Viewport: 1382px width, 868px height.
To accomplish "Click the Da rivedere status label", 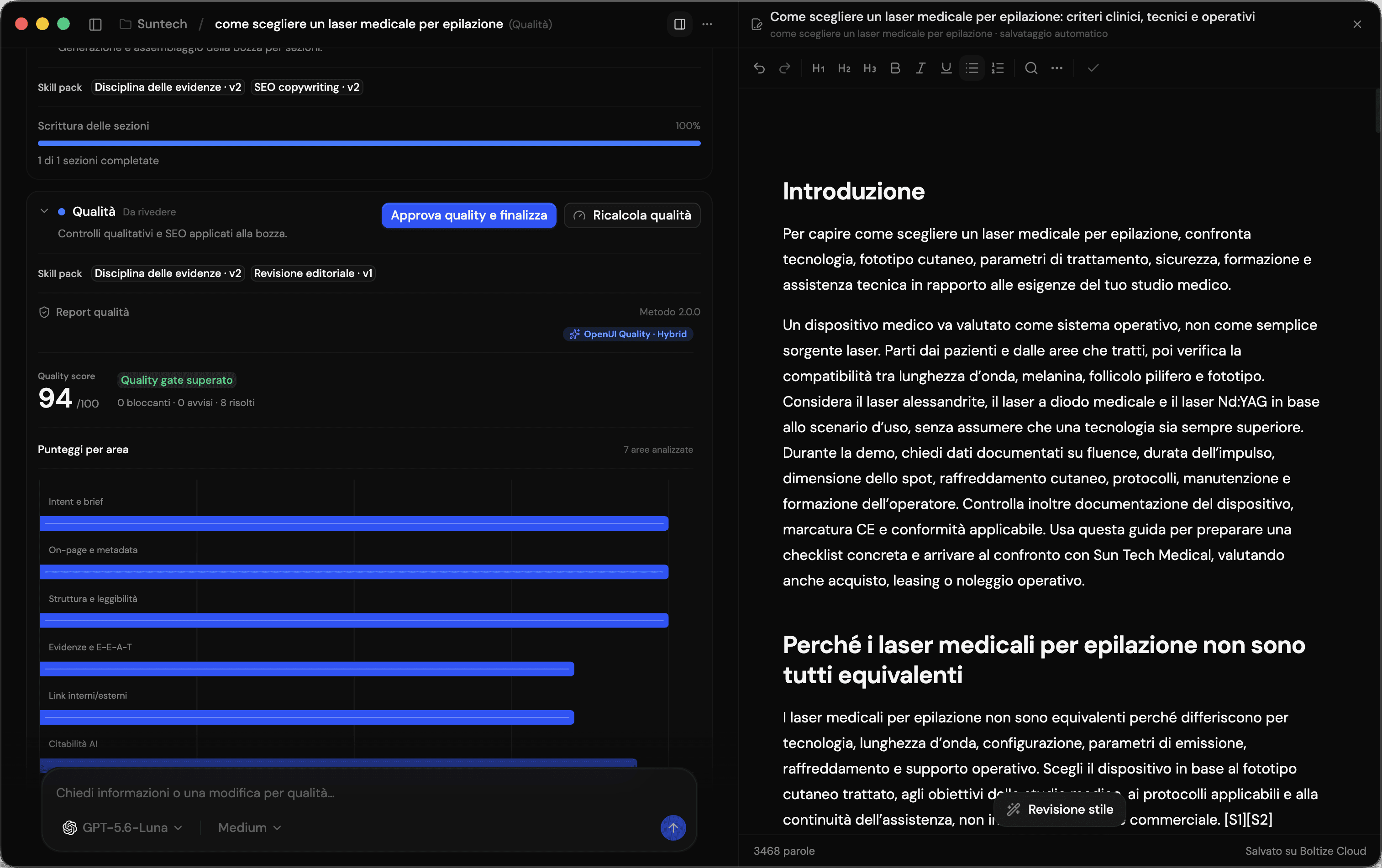I will pos(149,212).
